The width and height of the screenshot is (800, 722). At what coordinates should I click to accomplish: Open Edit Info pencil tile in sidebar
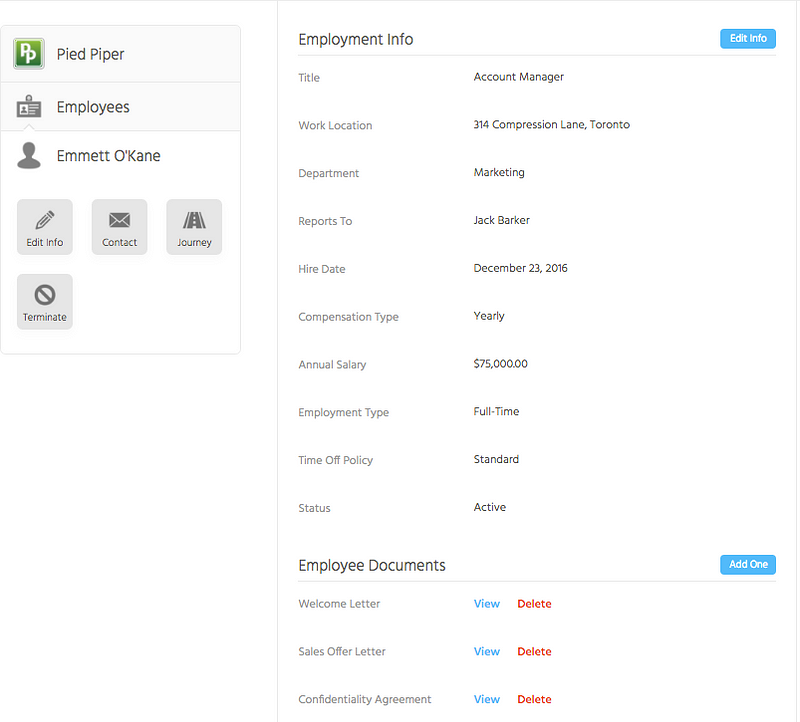(x=45, y=227)
